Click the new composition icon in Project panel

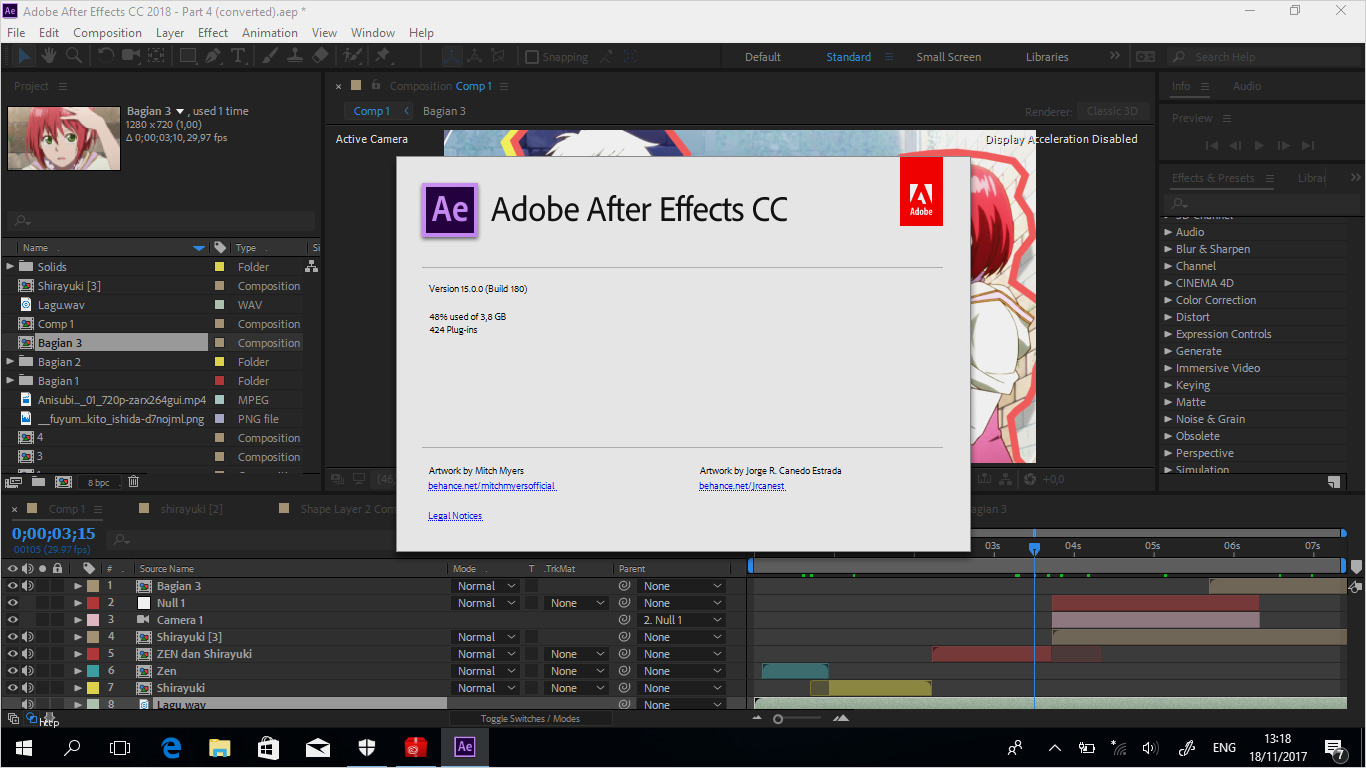click(x=62, y=482)
